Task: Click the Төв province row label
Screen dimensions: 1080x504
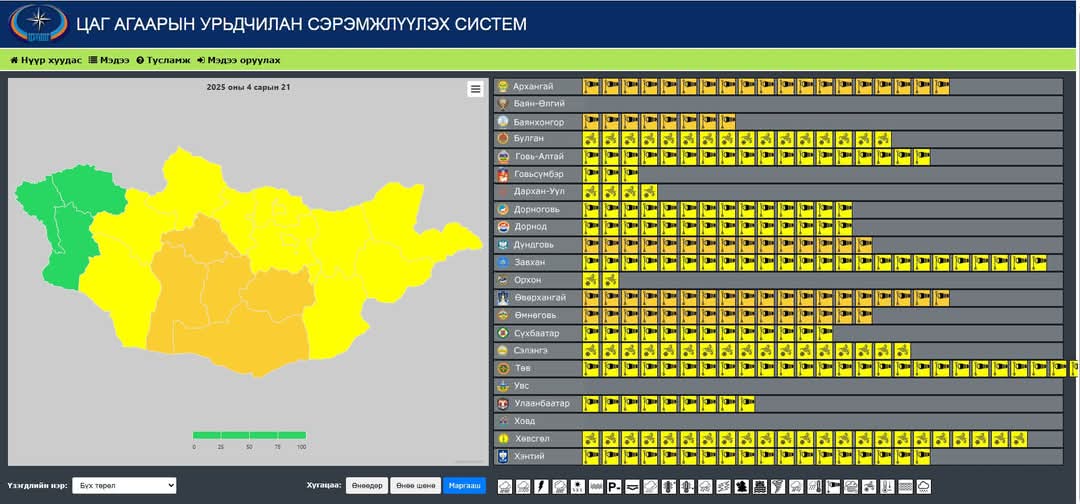Action: click(x=523, y=368)
